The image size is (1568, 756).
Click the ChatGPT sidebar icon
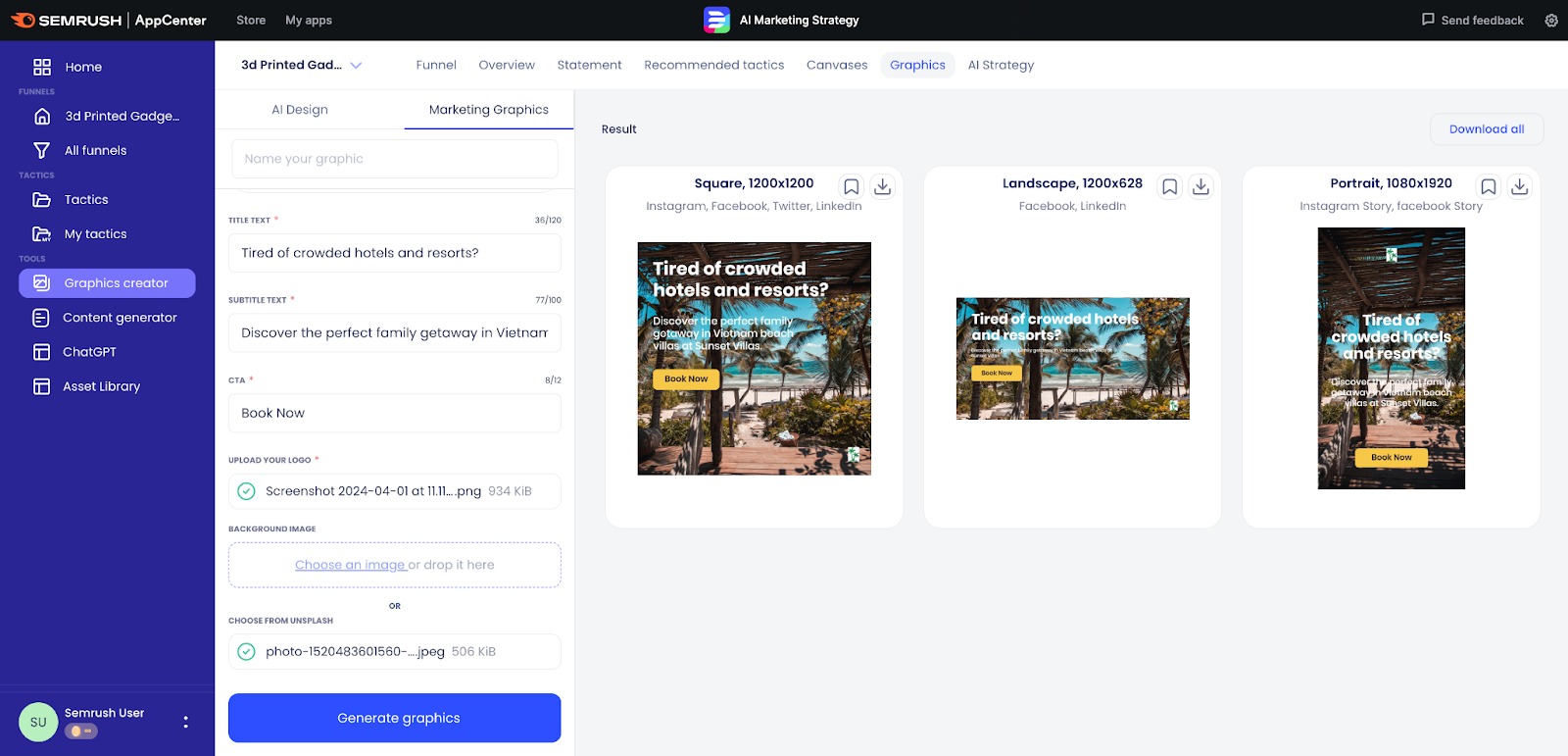(x=41, y=352)
